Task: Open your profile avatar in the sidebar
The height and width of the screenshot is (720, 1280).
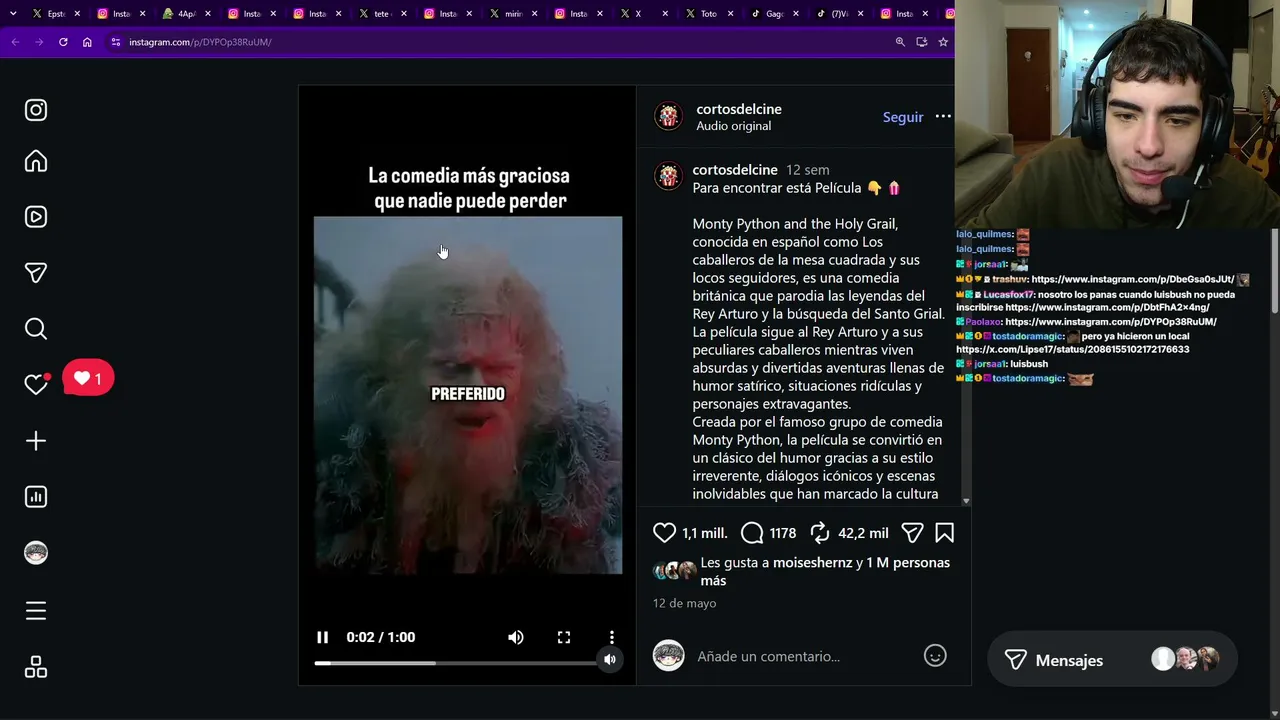Action: coord(36,553)
